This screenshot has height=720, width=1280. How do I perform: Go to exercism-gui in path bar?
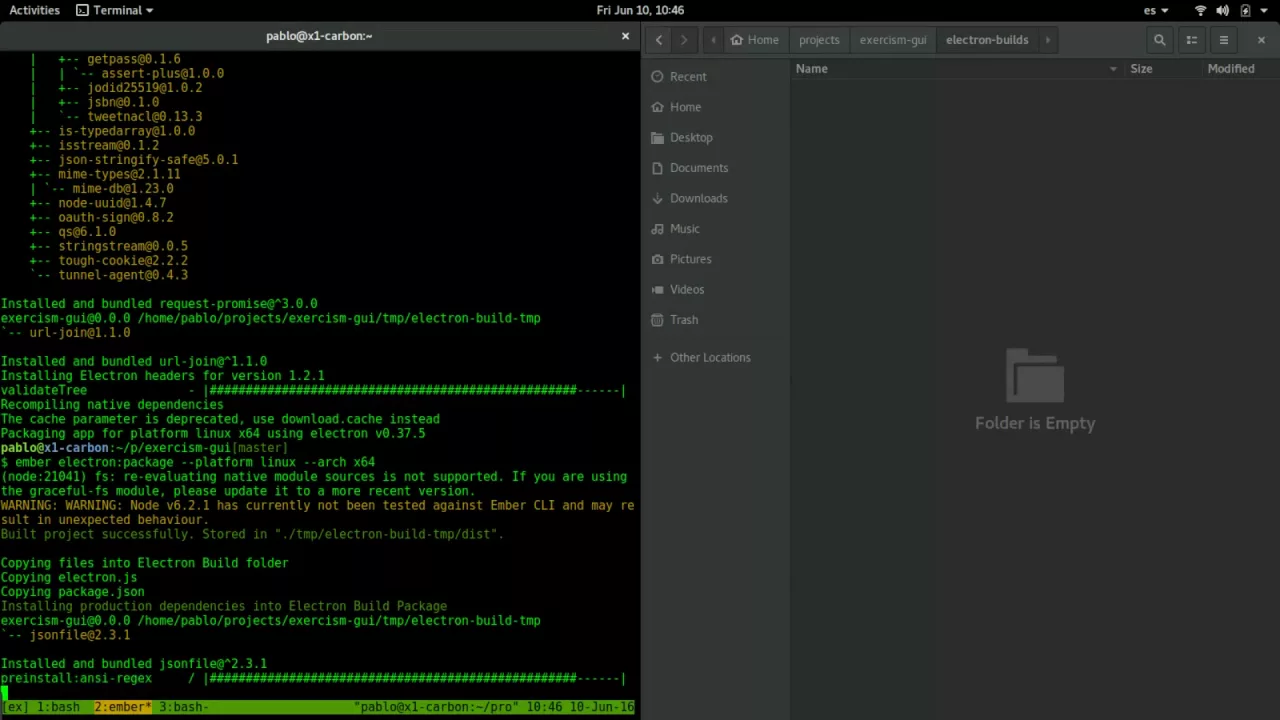pyautogui.click(x=893, y=40)
